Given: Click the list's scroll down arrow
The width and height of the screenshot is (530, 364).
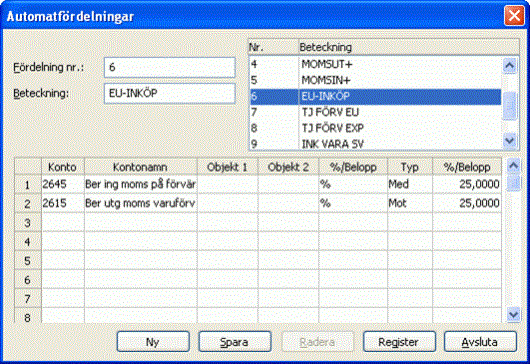Looking at the screenshot, I should (x=510, y=140).
